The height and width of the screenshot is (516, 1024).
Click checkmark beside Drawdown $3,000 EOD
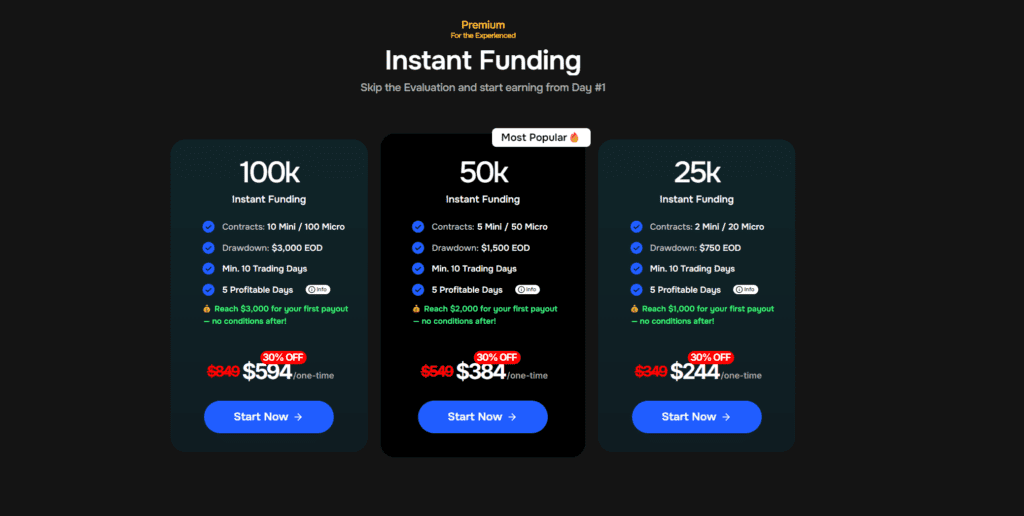coord(208,248)
